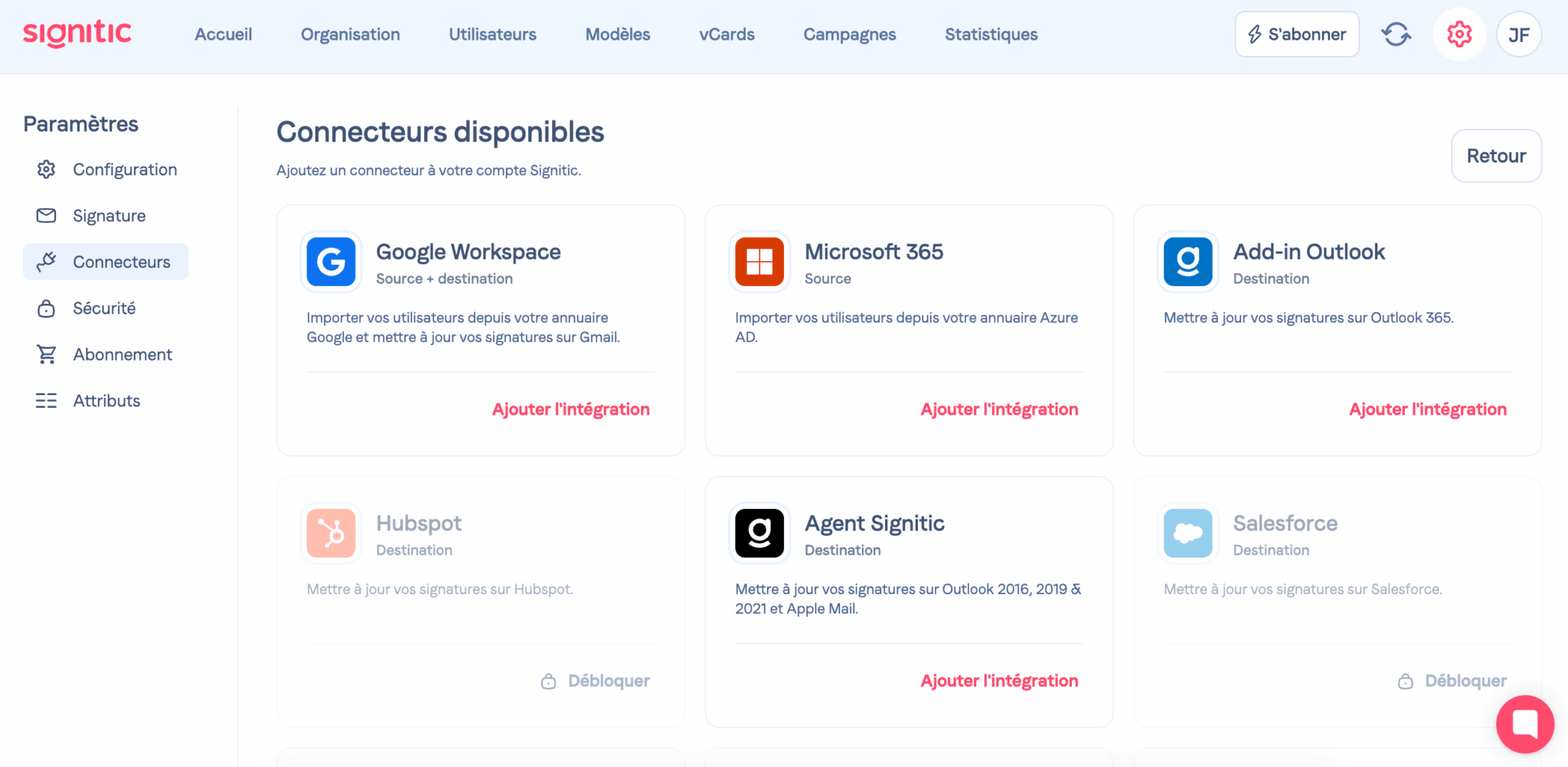This screenshot has width=1568, height=767.
Task: Add the Google Workspace integration
Action: click(x=570, y=410)
